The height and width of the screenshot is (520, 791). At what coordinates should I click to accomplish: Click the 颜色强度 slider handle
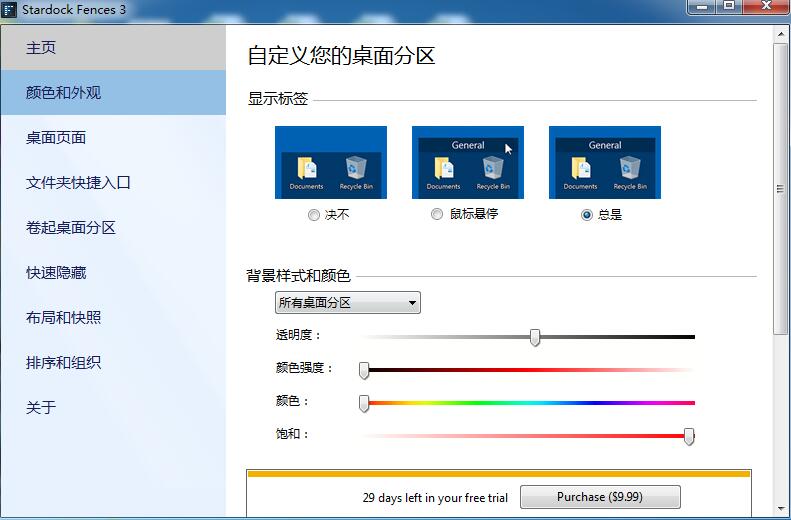364,370
